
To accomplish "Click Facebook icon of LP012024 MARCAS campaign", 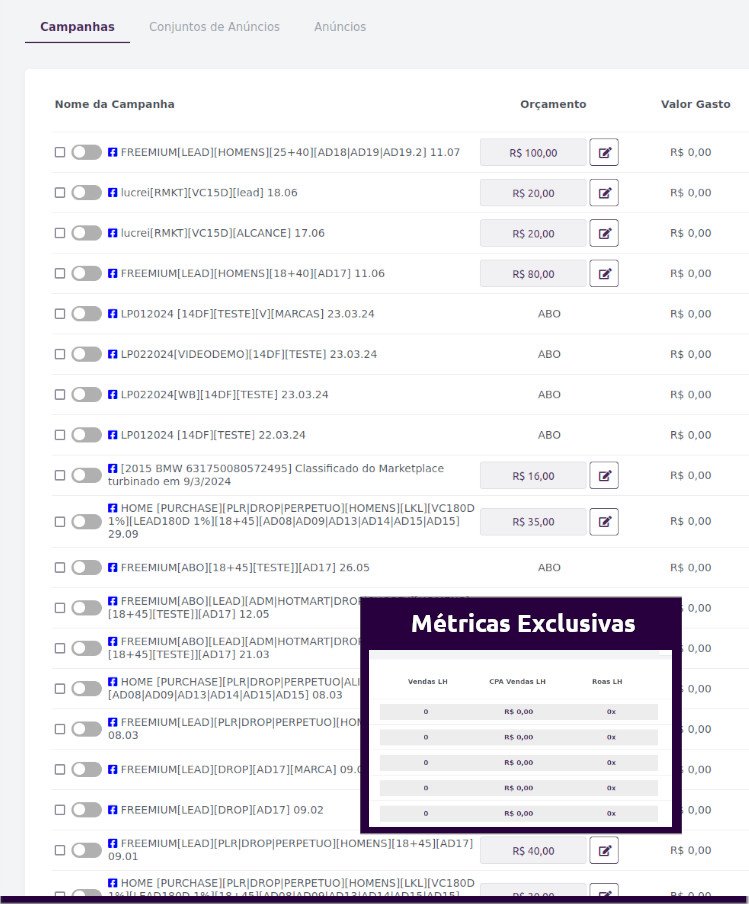I will click(x=113, y=314).
